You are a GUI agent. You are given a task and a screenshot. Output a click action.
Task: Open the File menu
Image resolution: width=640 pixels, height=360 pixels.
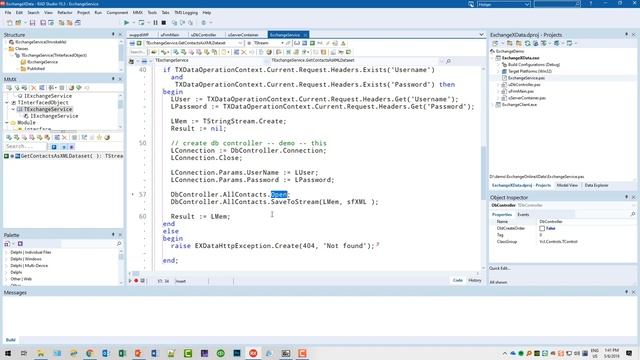[8, 13]
